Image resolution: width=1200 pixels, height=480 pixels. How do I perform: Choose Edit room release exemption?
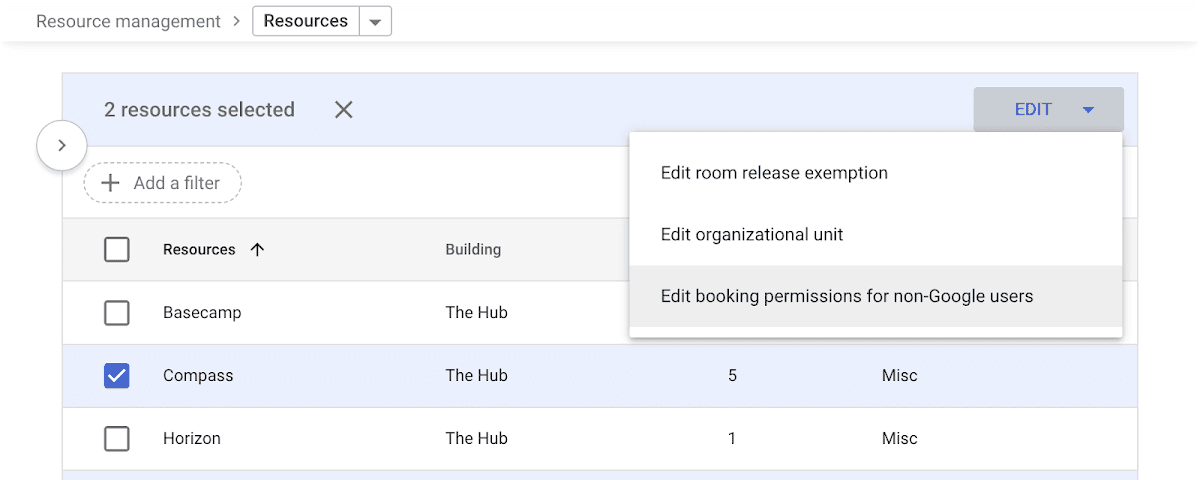coord(774,173)
